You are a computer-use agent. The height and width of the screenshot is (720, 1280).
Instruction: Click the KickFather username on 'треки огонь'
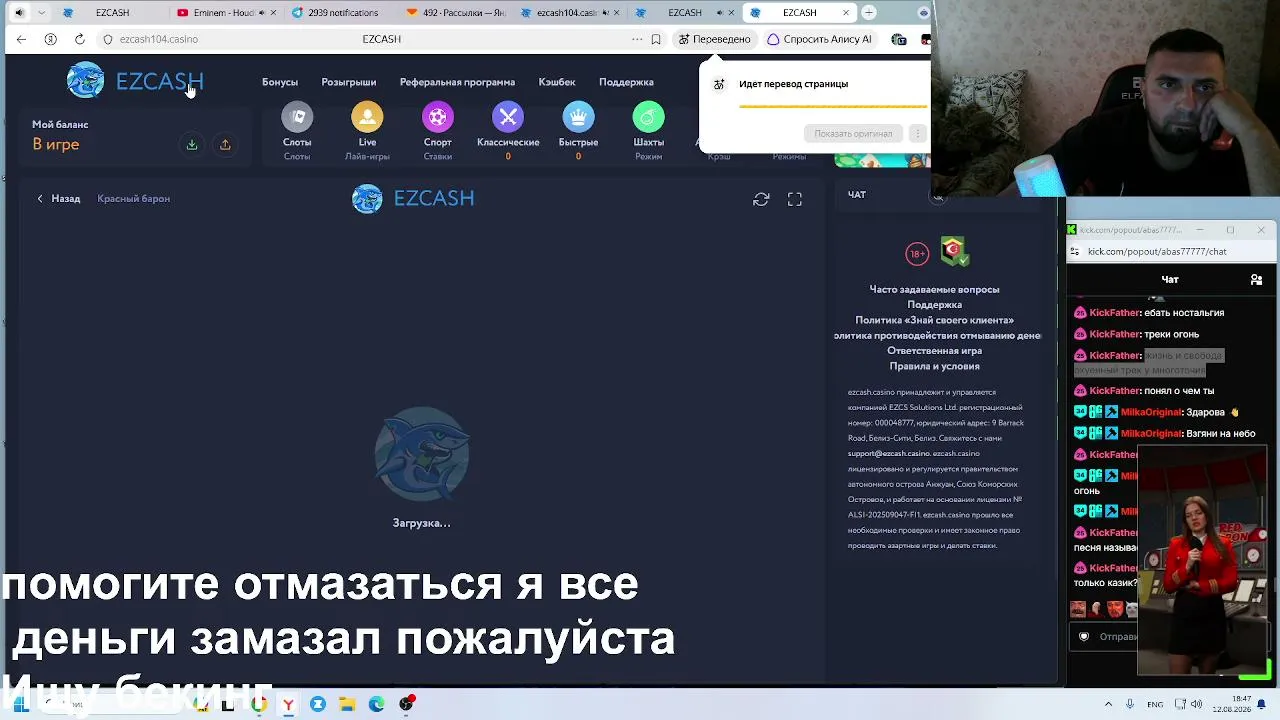point(1115,335)
